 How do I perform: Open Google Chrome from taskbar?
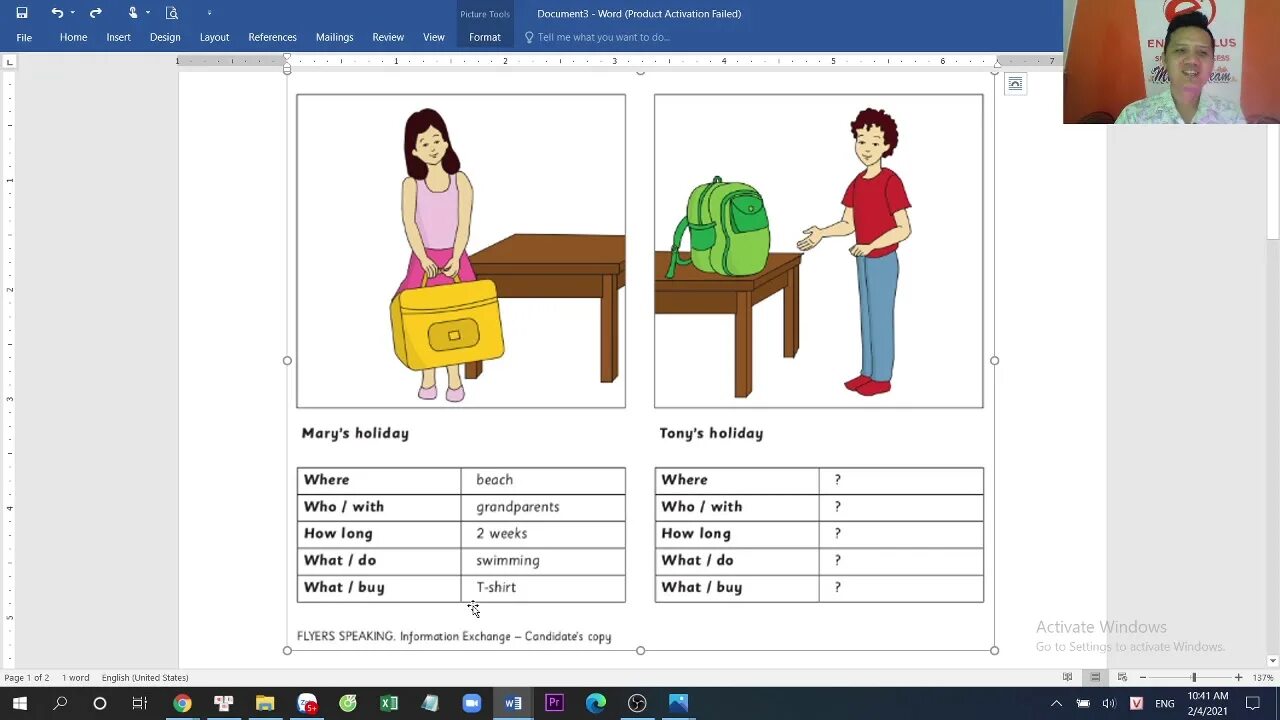182,704
